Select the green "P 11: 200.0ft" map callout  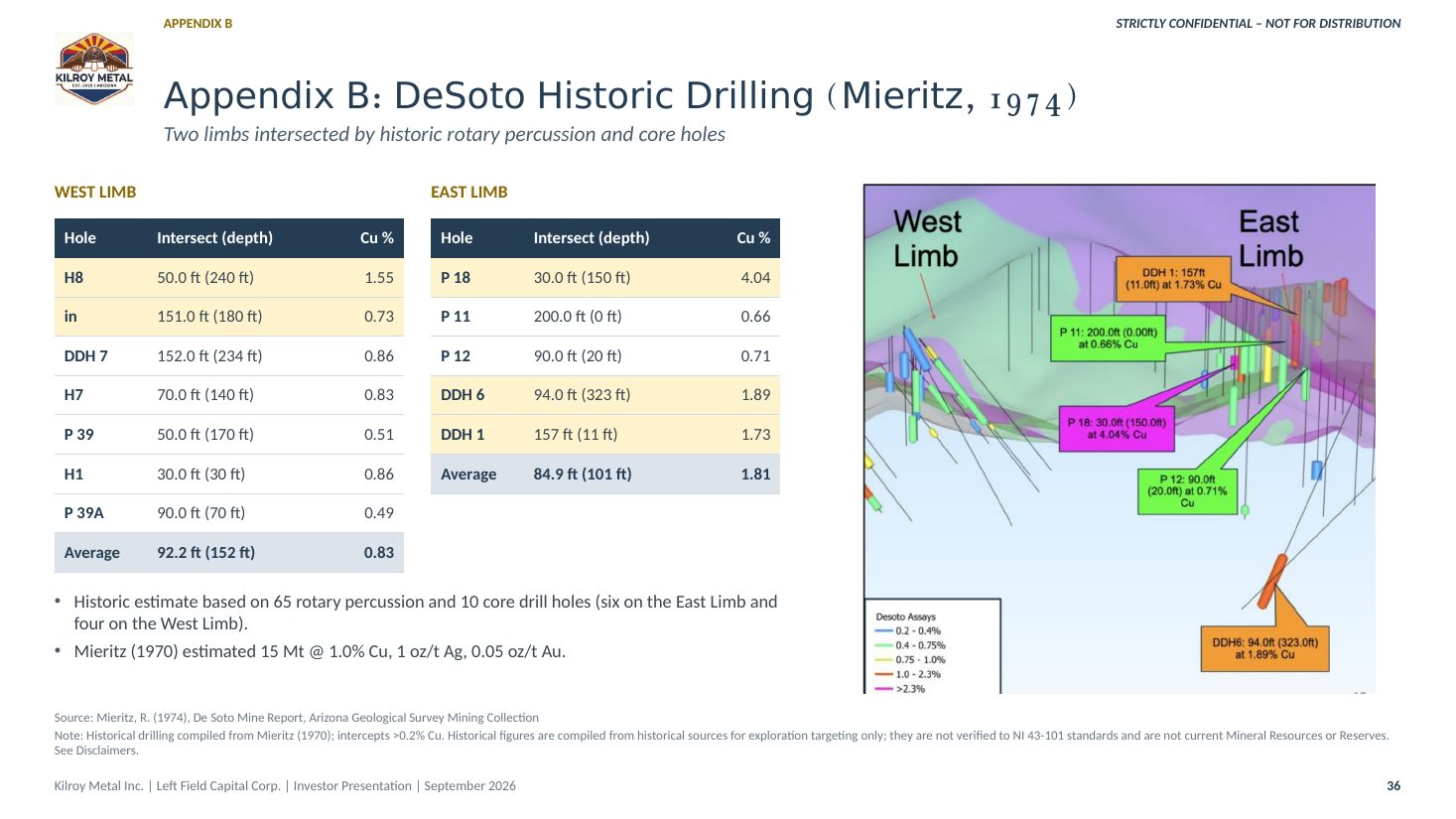click(1108, 339)
